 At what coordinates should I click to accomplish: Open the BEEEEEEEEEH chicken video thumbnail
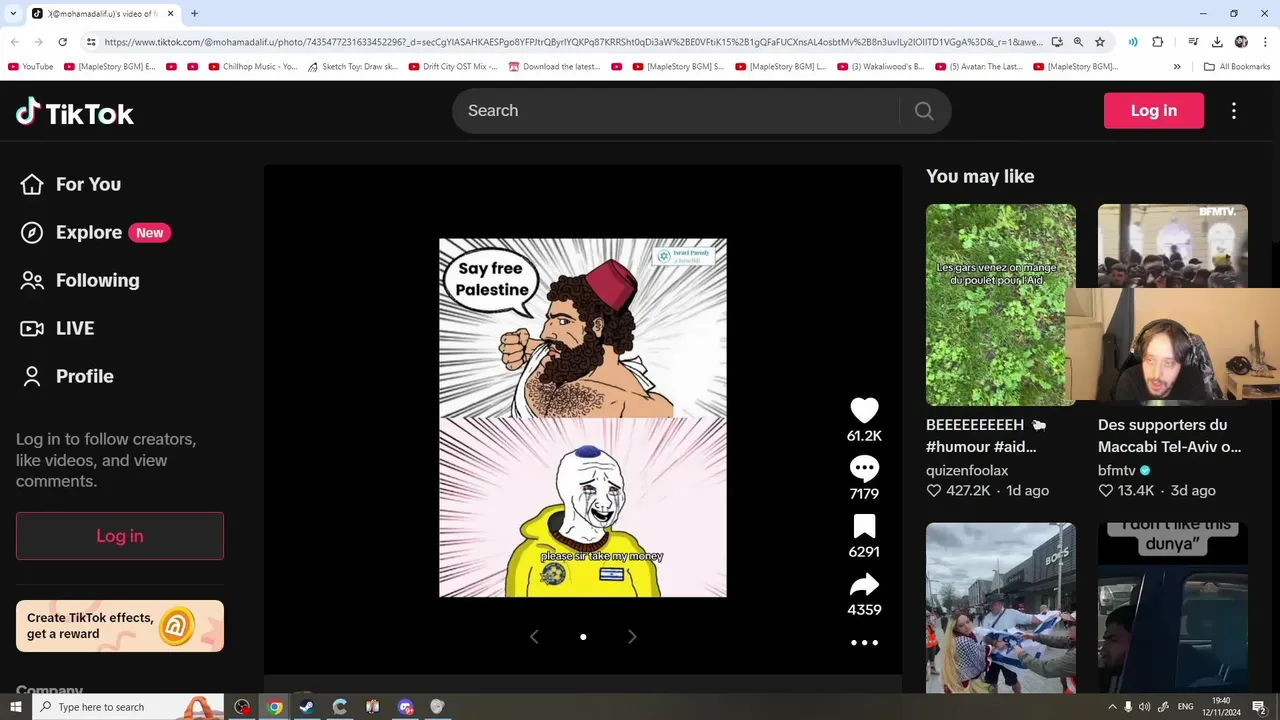(x=1001, y=305)
